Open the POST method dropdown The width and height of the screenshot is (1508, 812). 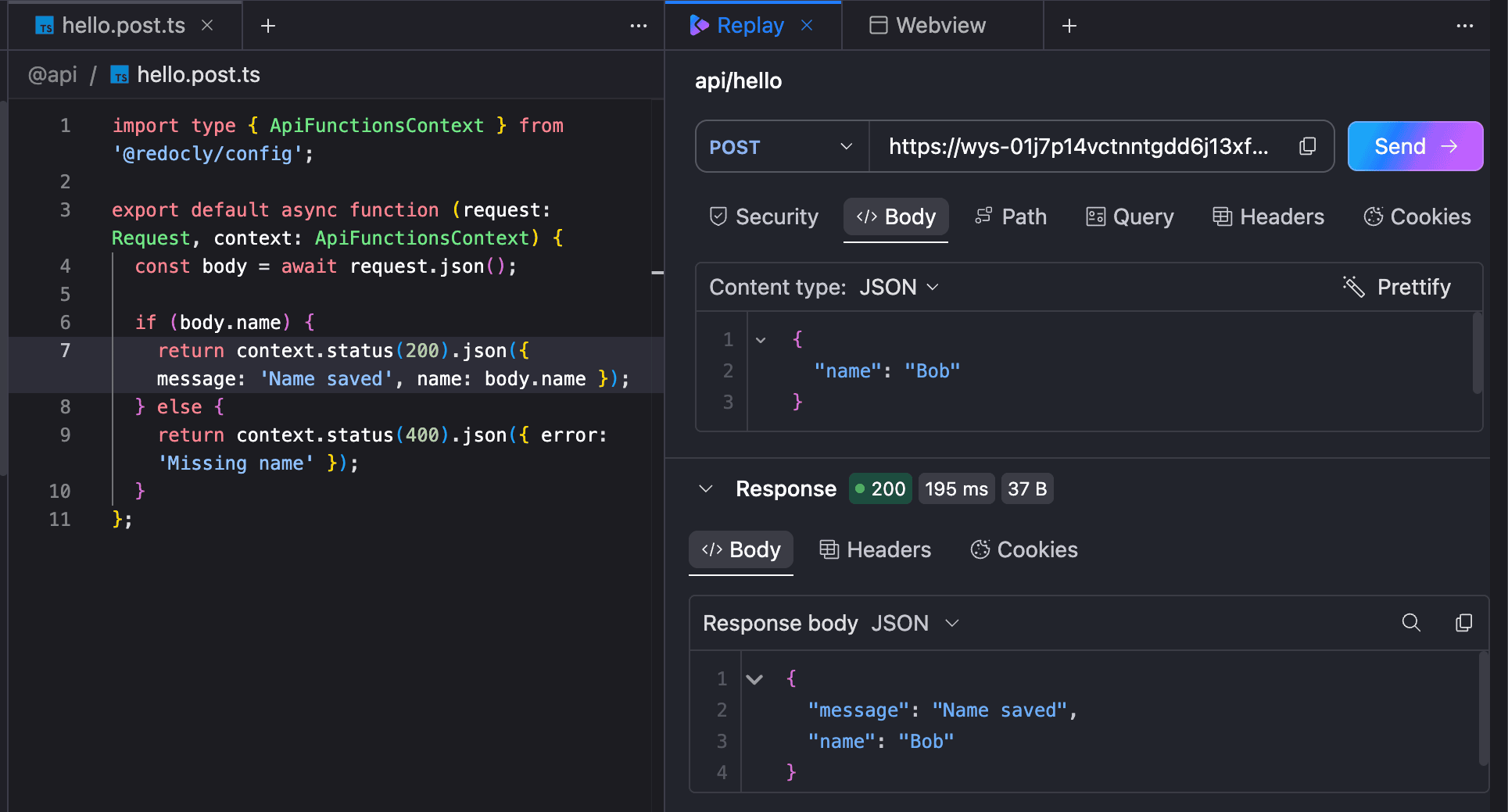[782, 146]
